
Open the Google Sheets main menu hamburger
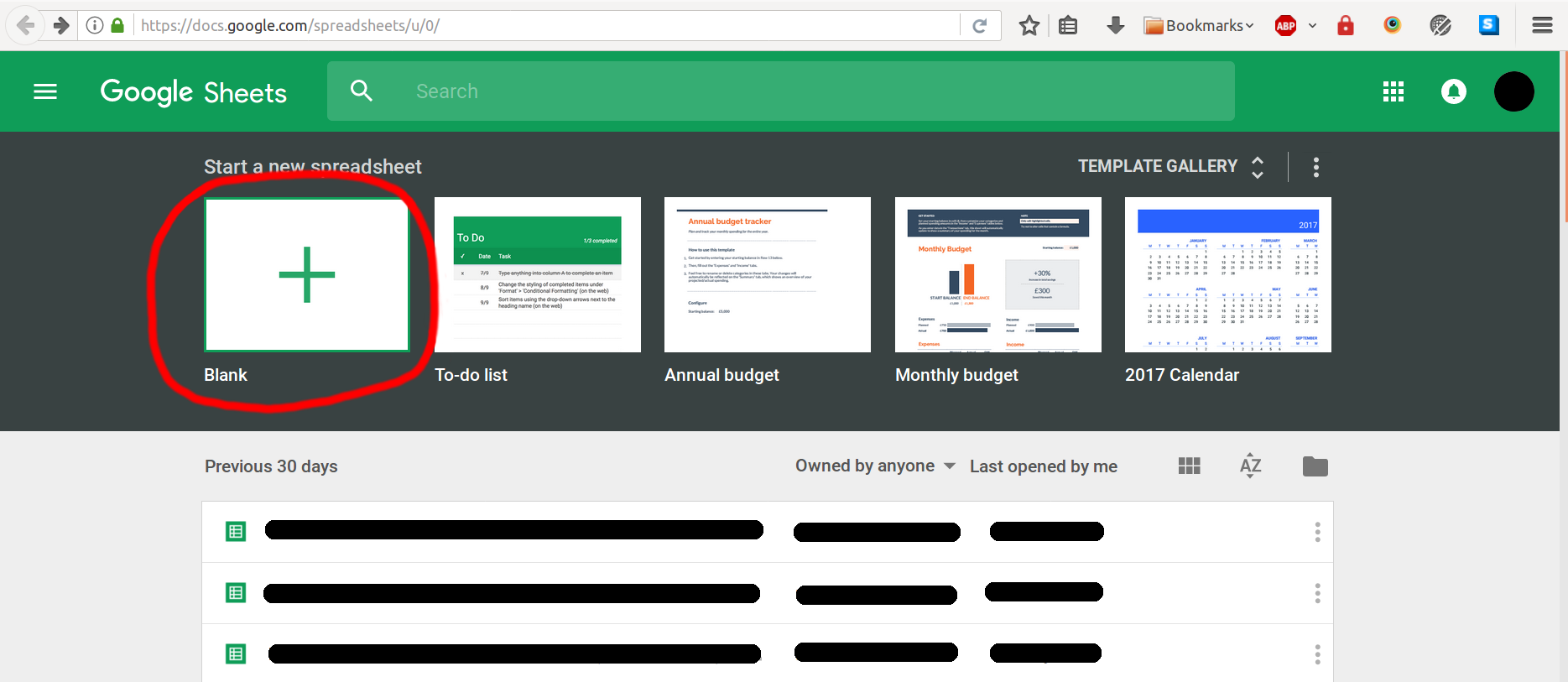point(45,91)
